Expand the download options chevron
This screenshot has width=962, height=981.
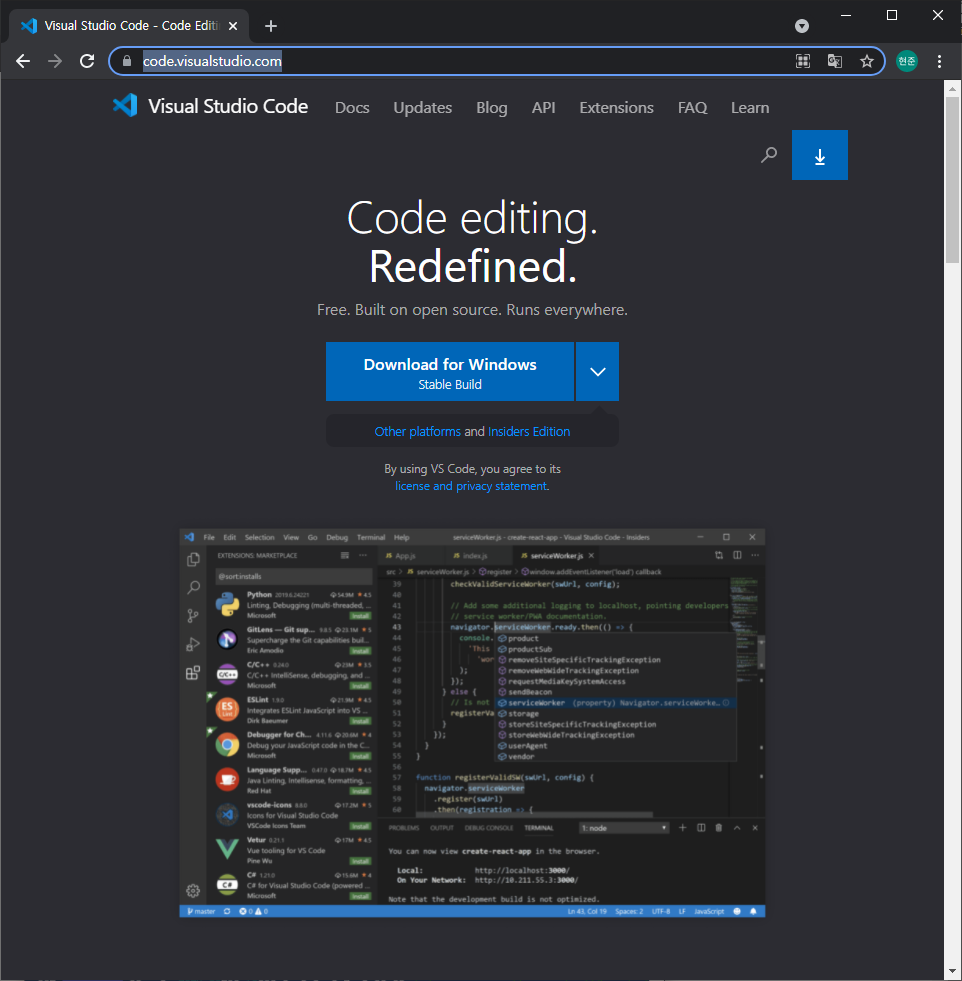coord(597,372)
